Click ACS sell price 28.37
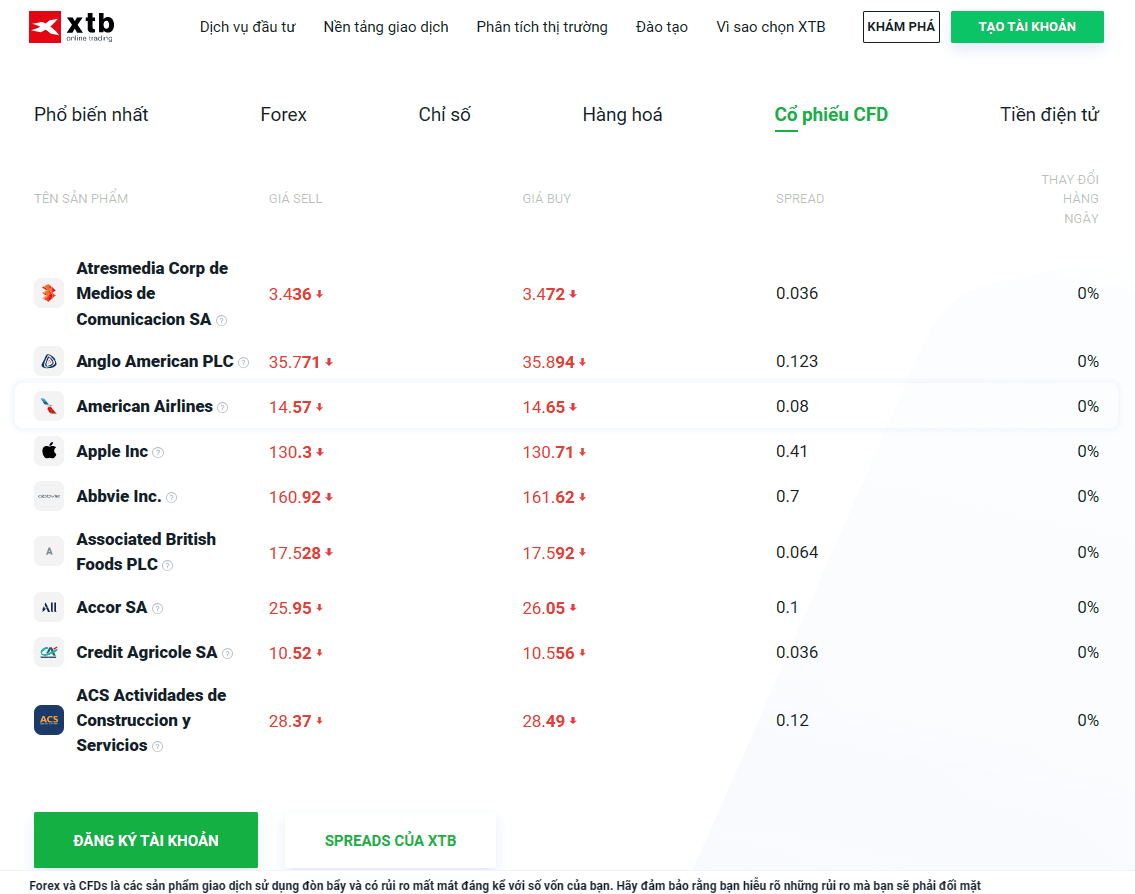Image resolution: width=1135 pixels, height=894 pixels. (290, 721)
